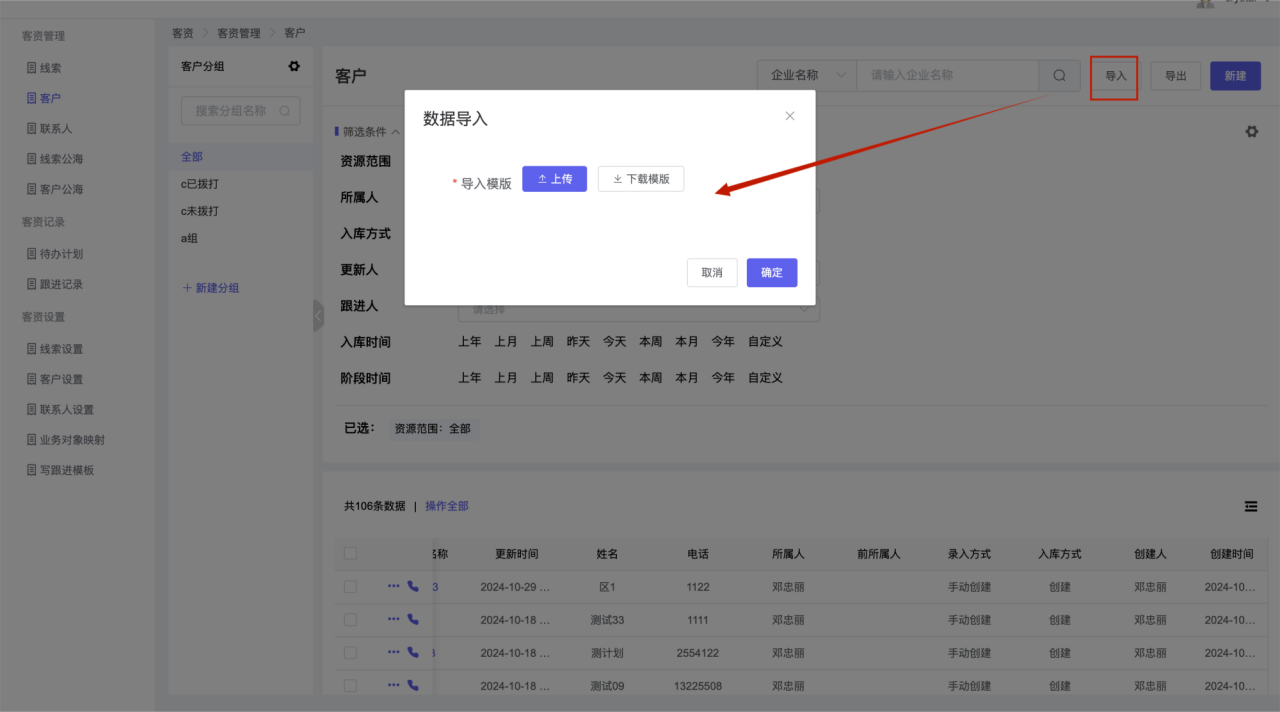Click the 导入 import button
1280x712 pixels.
(1115, 76)
